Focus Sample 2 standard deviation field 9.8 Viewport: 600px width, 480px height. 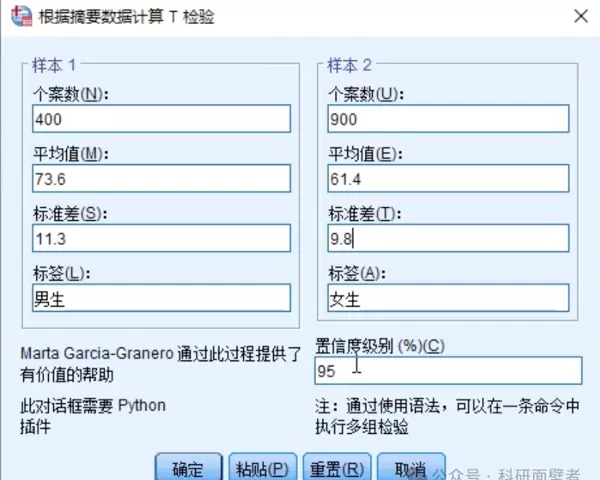click(x=447, y=239)
